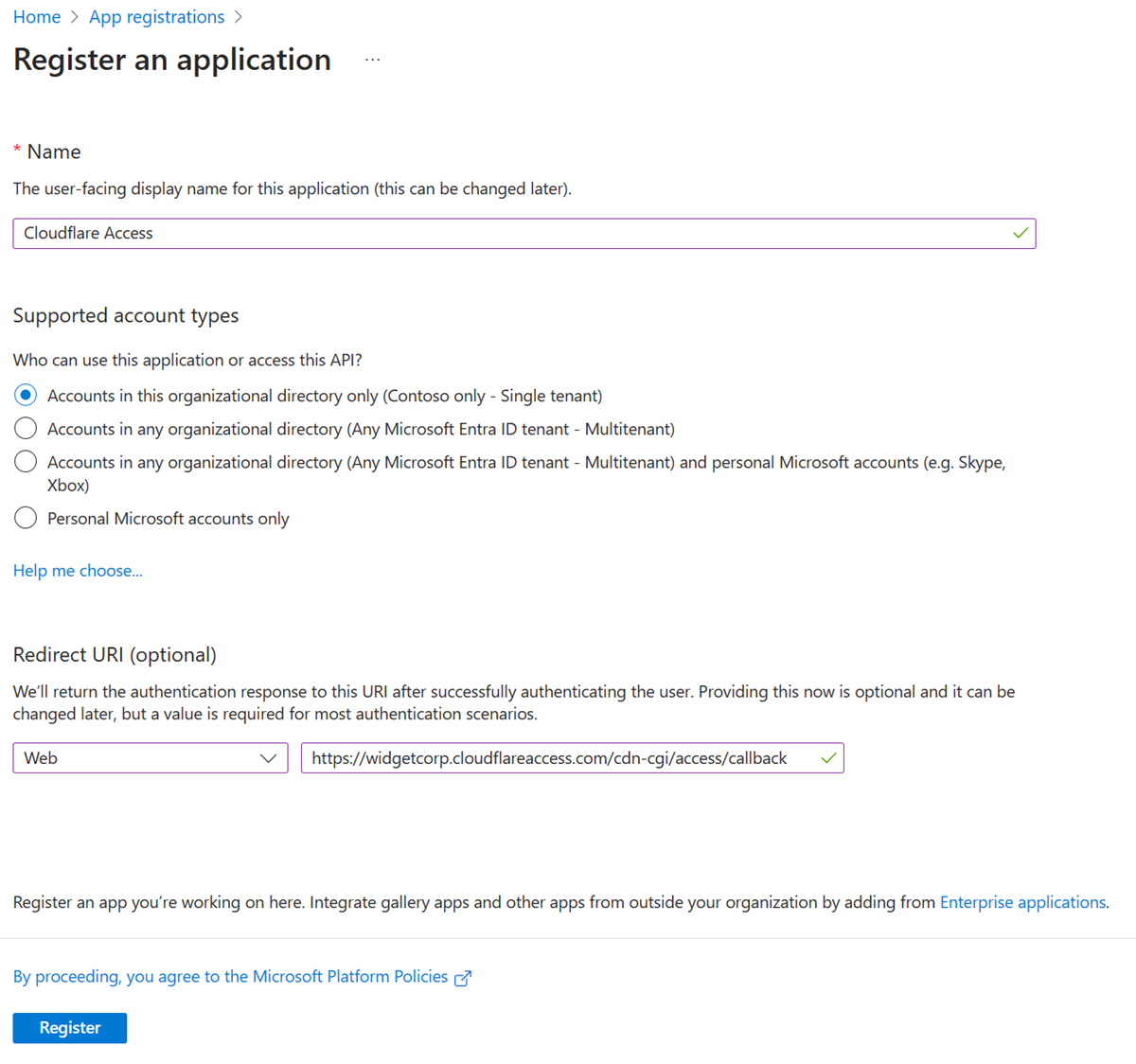Click the green checkmark in the Redirect URI field
The width and height of the screenshot is (1136, 1064).
pos(828,757)
